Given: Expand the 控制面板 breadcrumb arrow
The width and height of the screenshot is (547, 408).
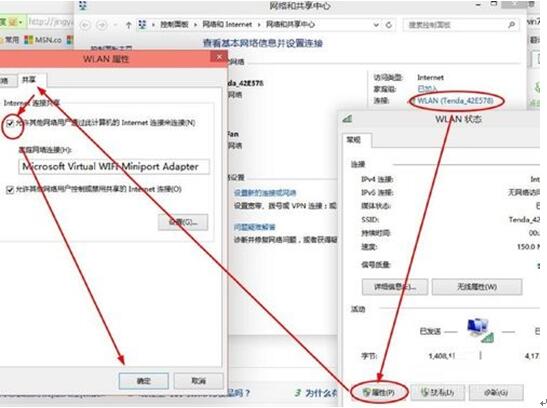Looking at the screenshot, I should click(195, 24).
